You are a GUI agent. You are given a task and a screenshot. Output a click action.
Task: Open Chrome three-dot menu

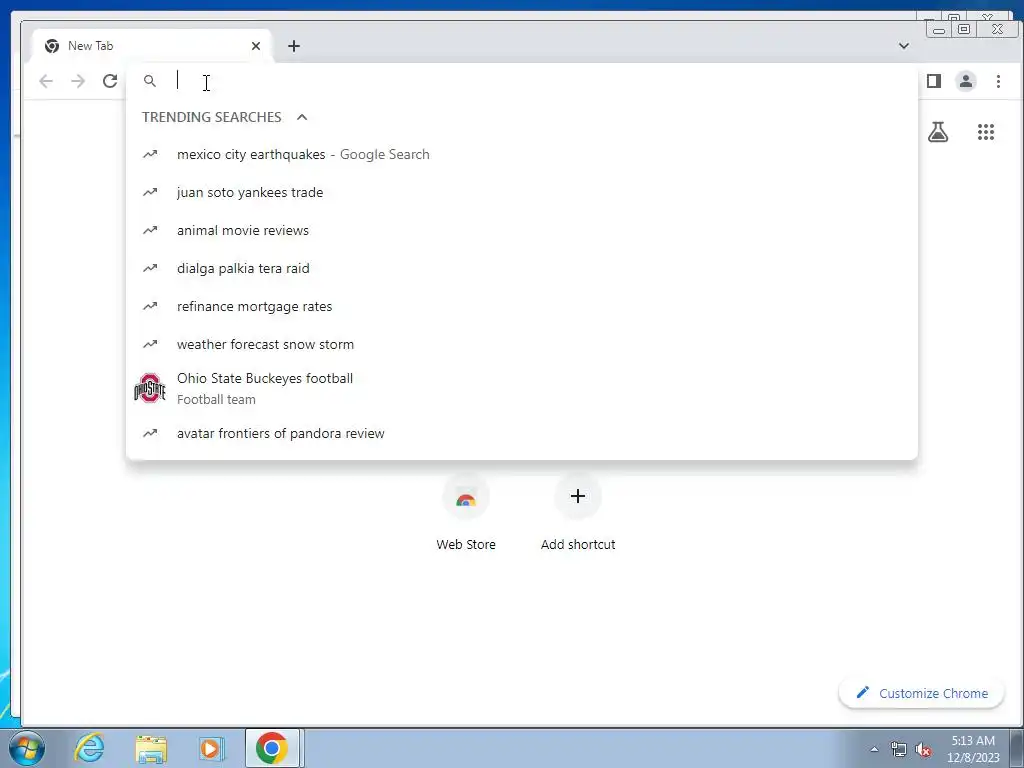[x=998, y=81]
